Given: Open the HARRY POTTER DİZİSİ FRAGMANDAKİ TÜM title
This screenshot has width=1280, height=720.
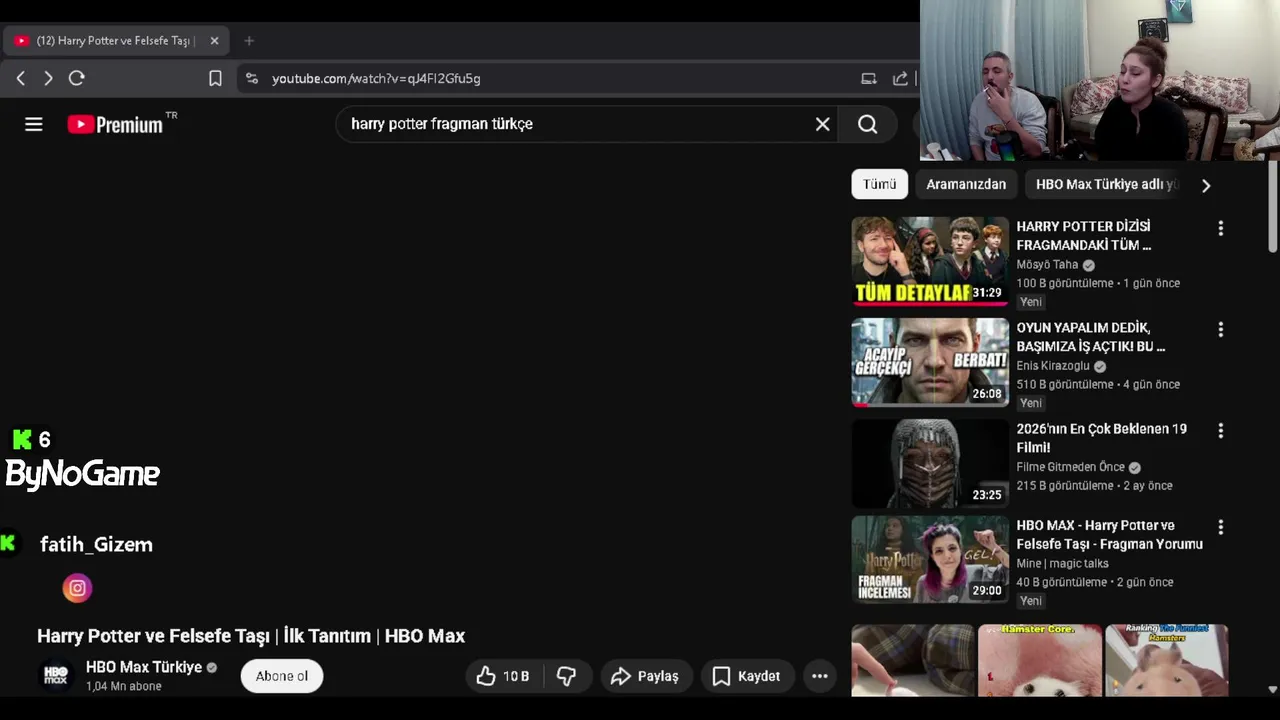Looking at the screenshot, I should tap(1084, 235).
